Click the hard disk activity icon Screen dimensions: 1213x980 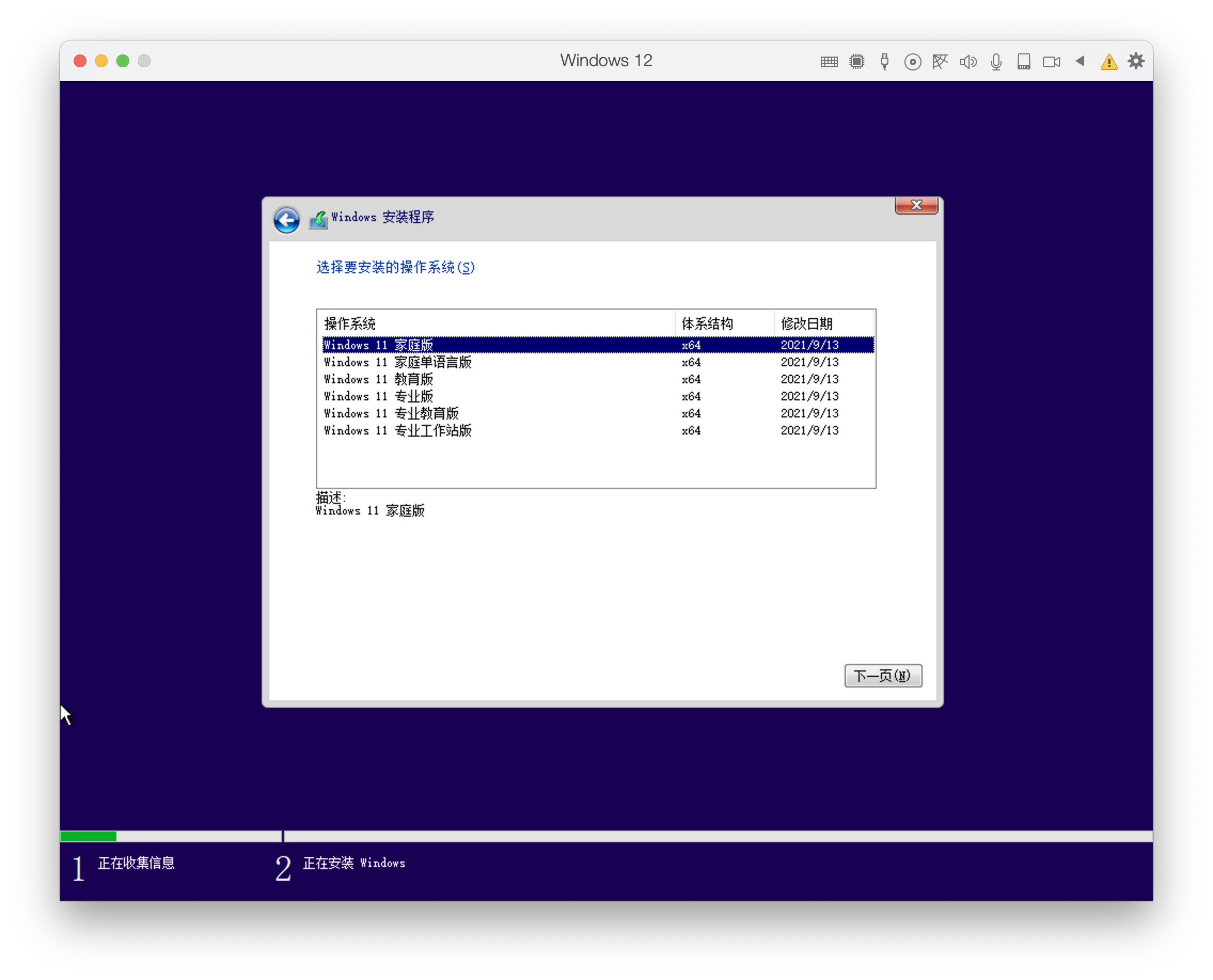click(x=1024, y=61)
